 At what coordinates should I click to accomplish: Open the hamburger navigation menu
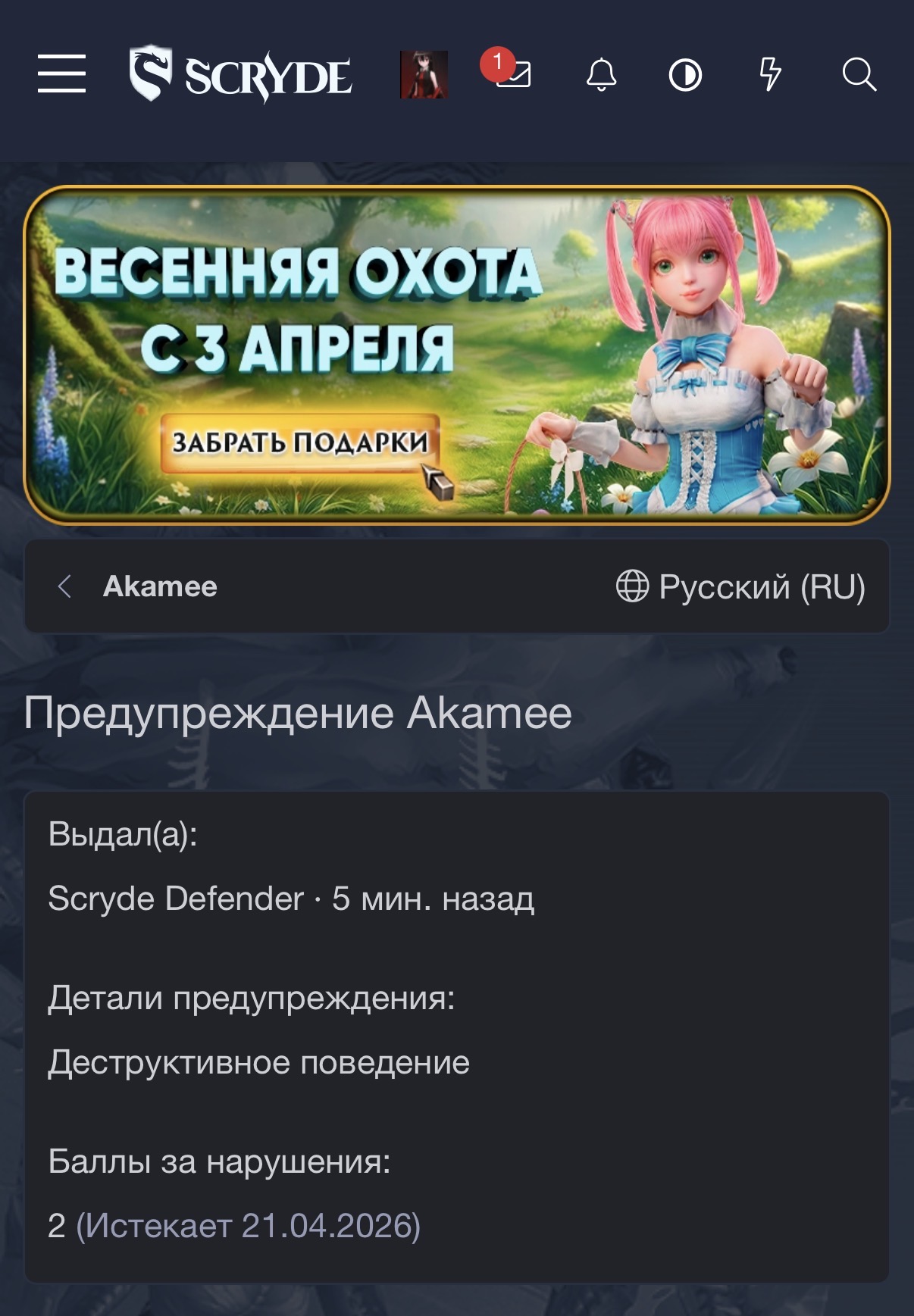(61, 73)
